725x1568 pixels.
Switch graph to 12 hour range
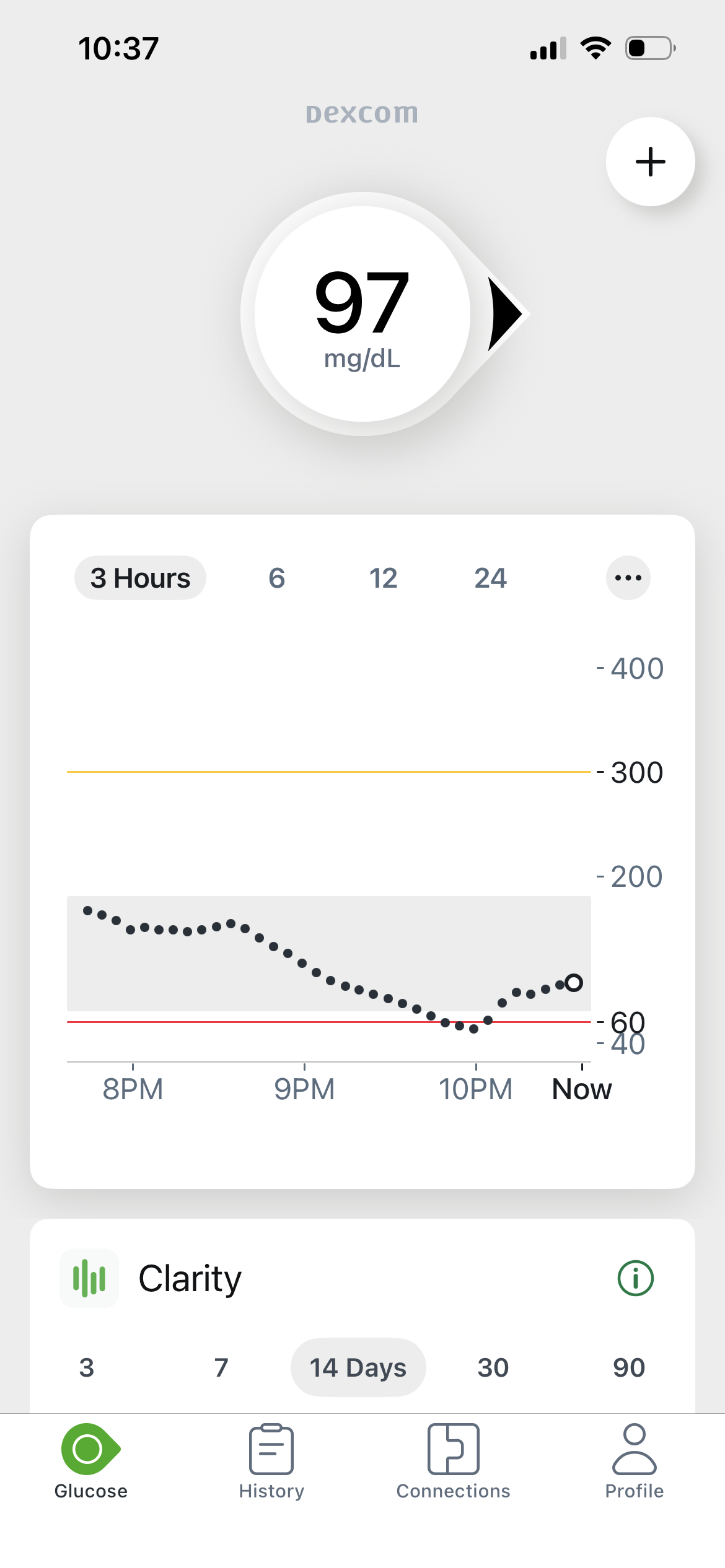click(383, 578)
